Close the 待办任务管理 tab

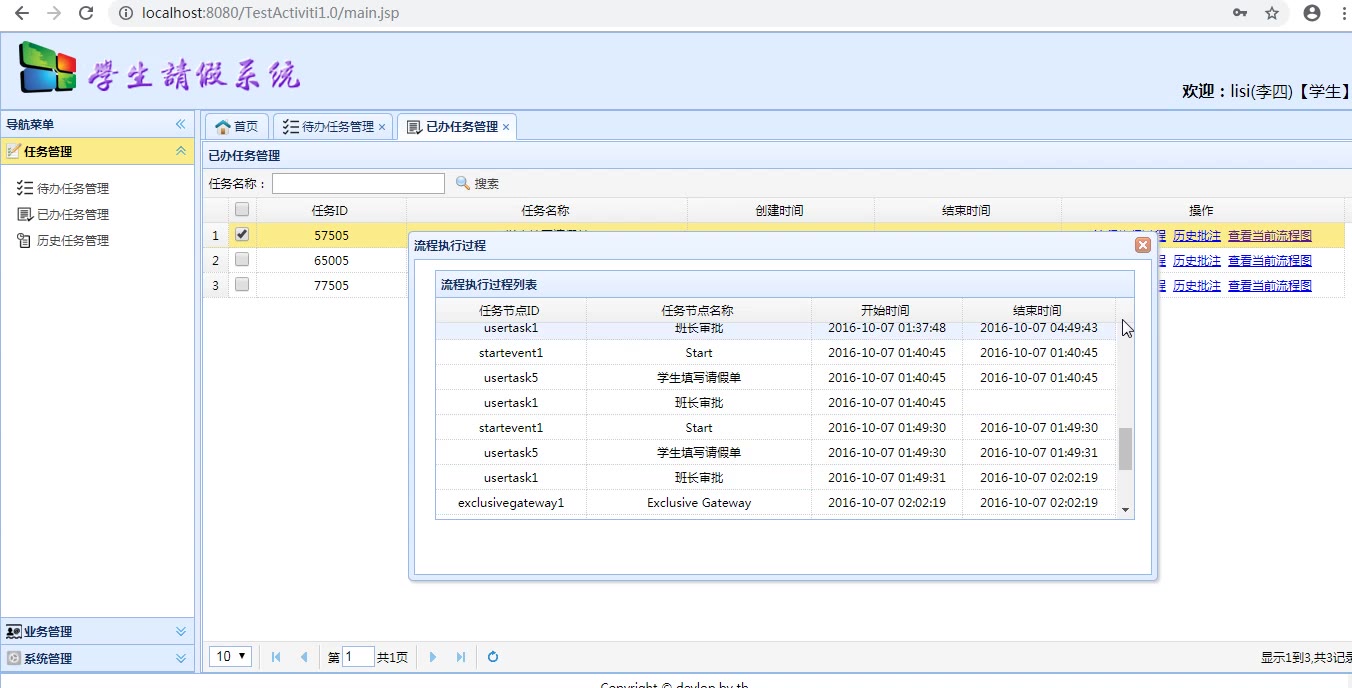382,127
